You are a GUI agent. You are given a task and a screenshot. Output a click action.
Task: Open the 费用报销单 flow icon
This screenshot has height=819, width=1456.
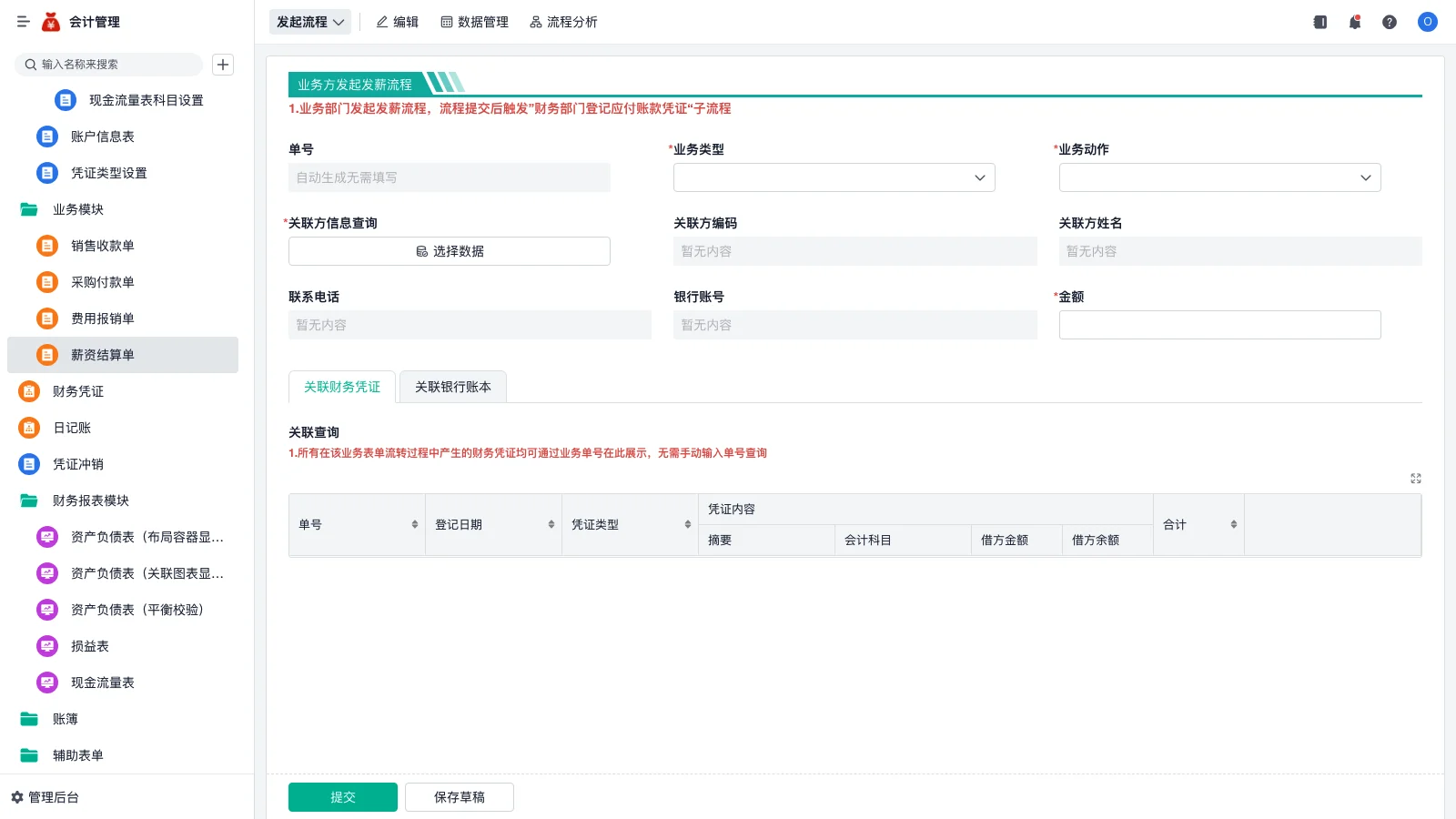tap(47, 318)
